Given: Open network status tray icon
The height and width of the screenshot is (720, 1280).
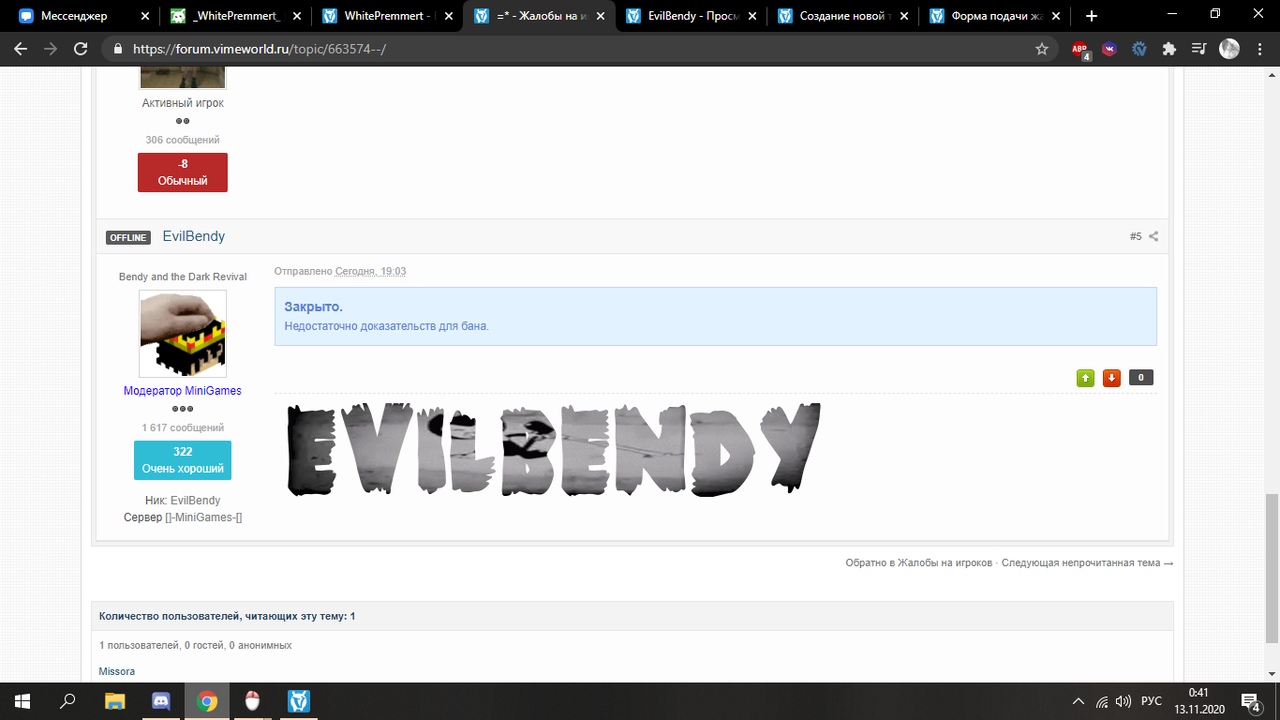Looking at the screenshot, I should pyautogui.click(x=1102, y=701).
